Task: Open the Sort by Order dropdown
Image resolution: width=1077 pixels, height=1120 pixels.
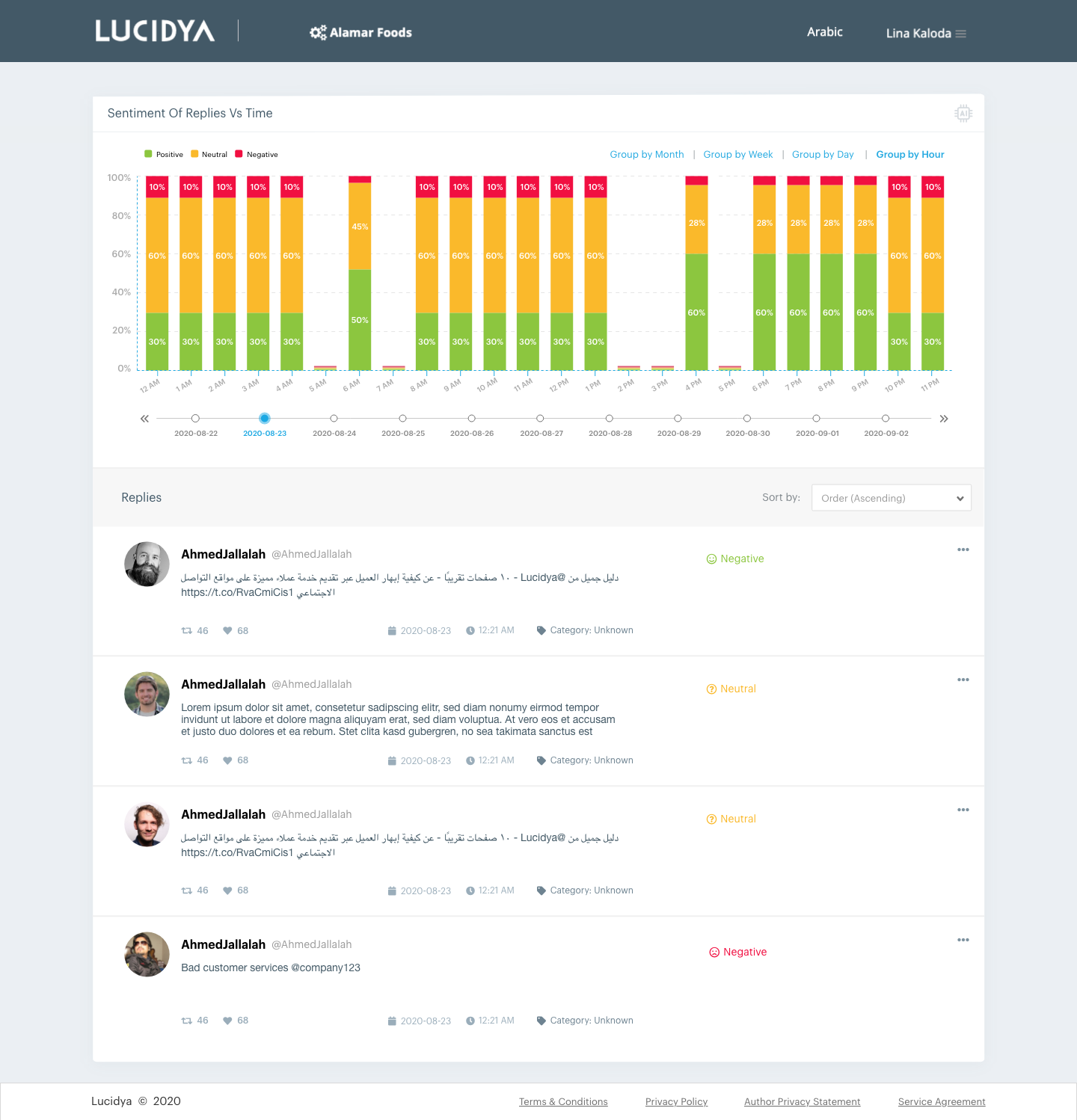Action: pyautogui.click(x=891, y=497)
